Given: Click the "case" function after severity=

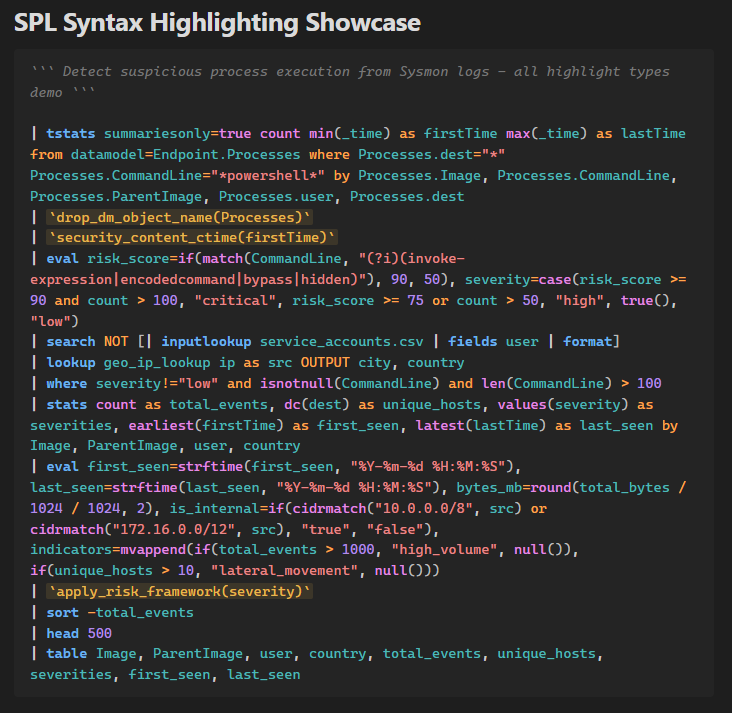Looking at the screenshot, I should [555, 279].
